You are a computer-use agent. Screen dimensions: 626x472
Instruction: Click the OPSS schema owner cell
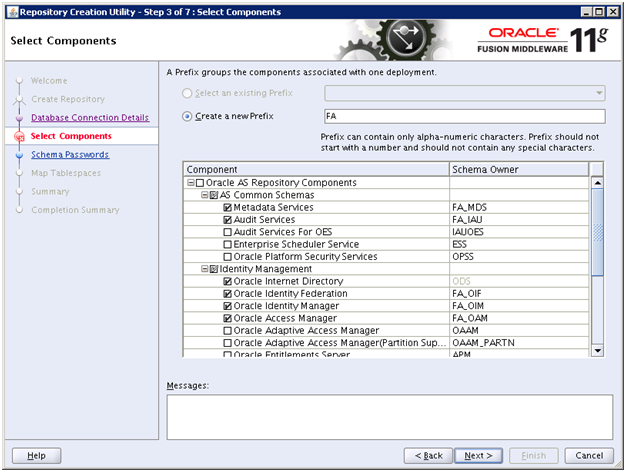pyautogui.click(x=519, y=257)
